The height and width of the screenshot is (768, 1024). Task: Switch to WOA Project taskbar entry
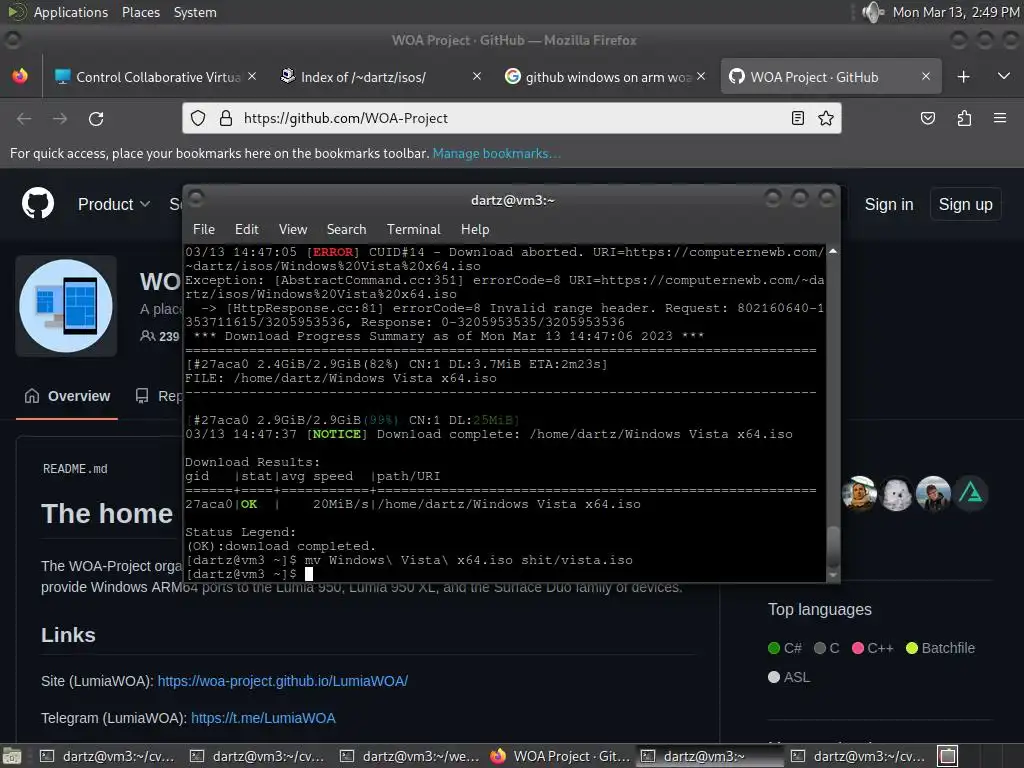coord(561,756)
